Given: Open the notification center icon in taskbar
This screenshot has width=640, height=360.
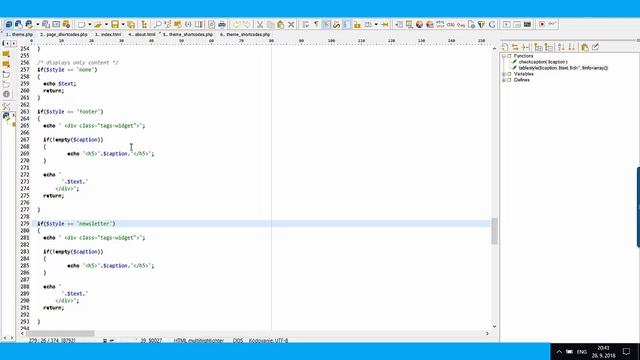Looking at the screenshot, I should pyautogui.click(x=627, y=351).
